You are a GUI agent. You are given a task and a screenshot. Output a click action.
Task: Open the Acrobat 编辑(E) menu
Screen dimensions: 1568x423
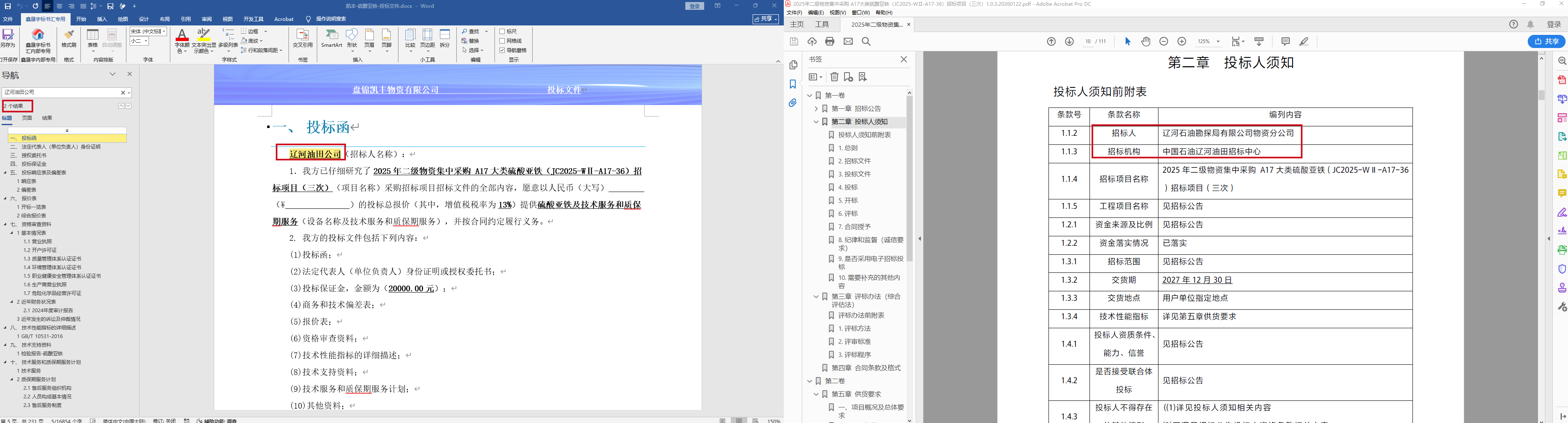click(816, 12)
